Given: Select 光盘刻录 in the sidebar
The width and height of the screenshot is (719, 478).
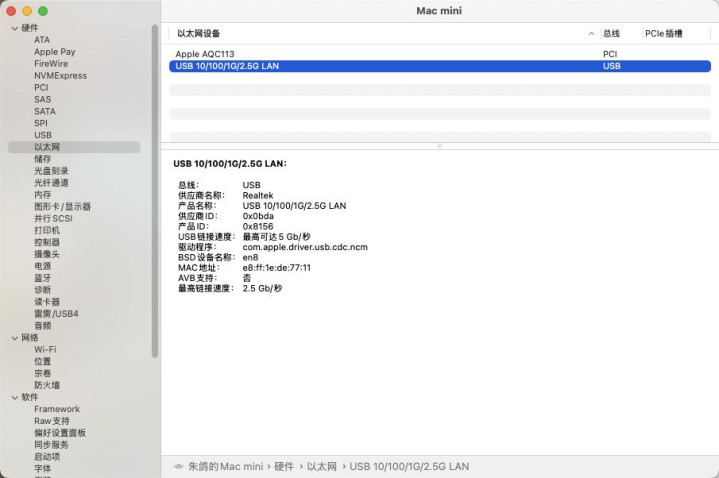Looking at the screenshot, I should [51, 171].
